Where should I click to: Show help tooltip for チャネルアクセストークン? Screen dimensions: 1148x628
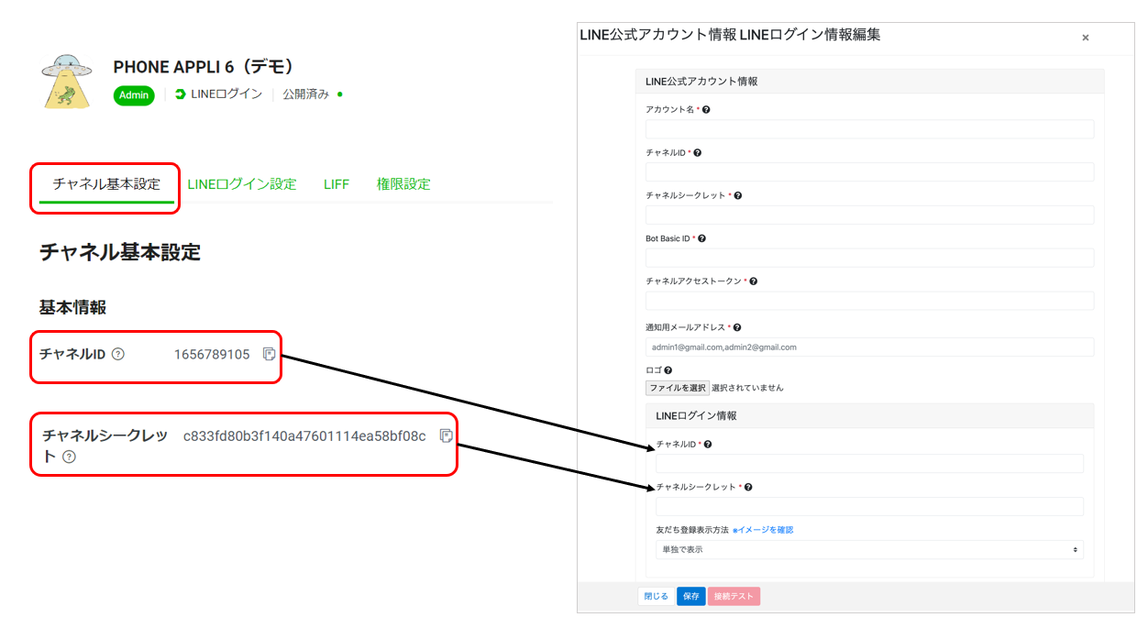[x=753, y=281]
